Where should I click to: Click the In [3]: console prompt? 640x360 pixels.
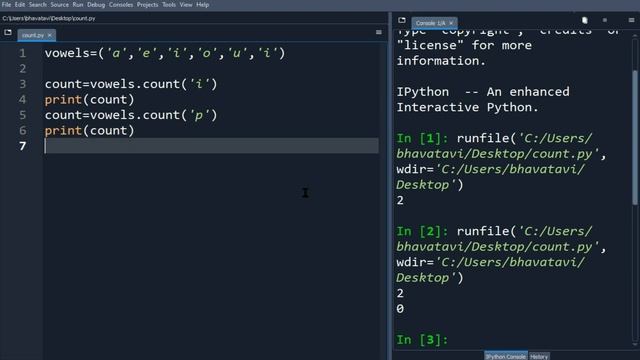422,340
